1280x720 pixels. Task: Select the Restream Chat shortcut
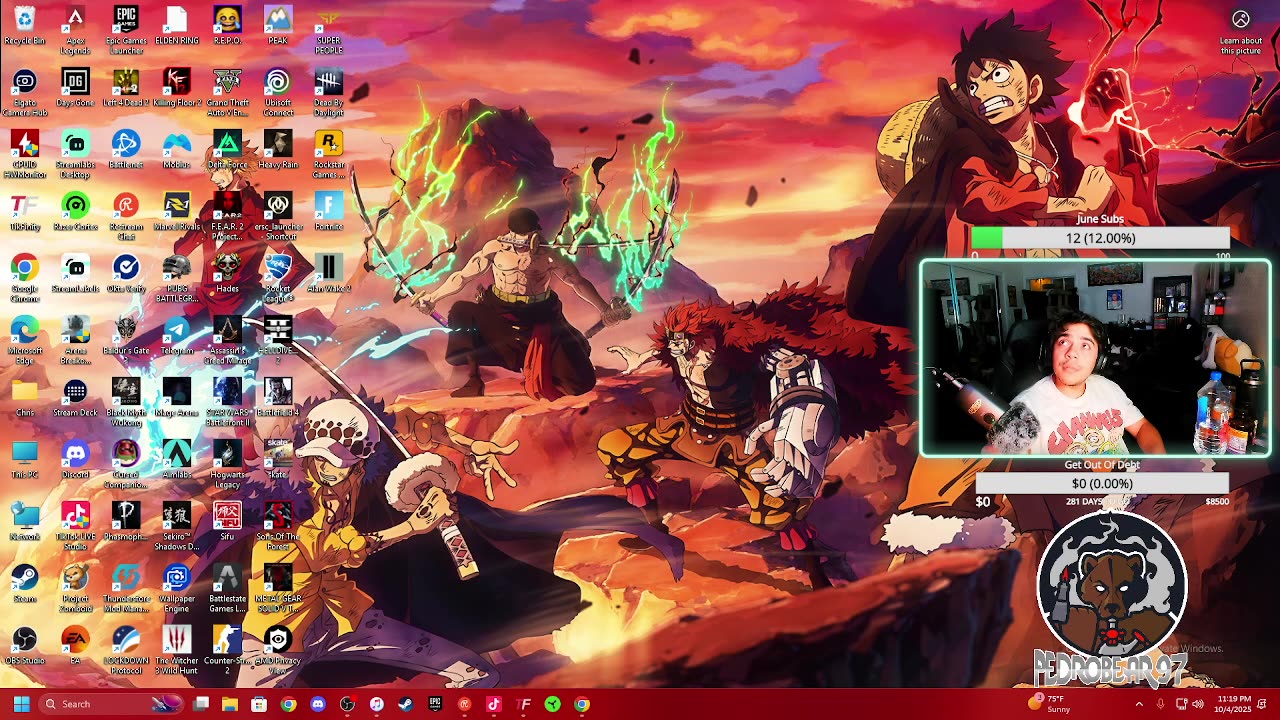tap(126, 216)
